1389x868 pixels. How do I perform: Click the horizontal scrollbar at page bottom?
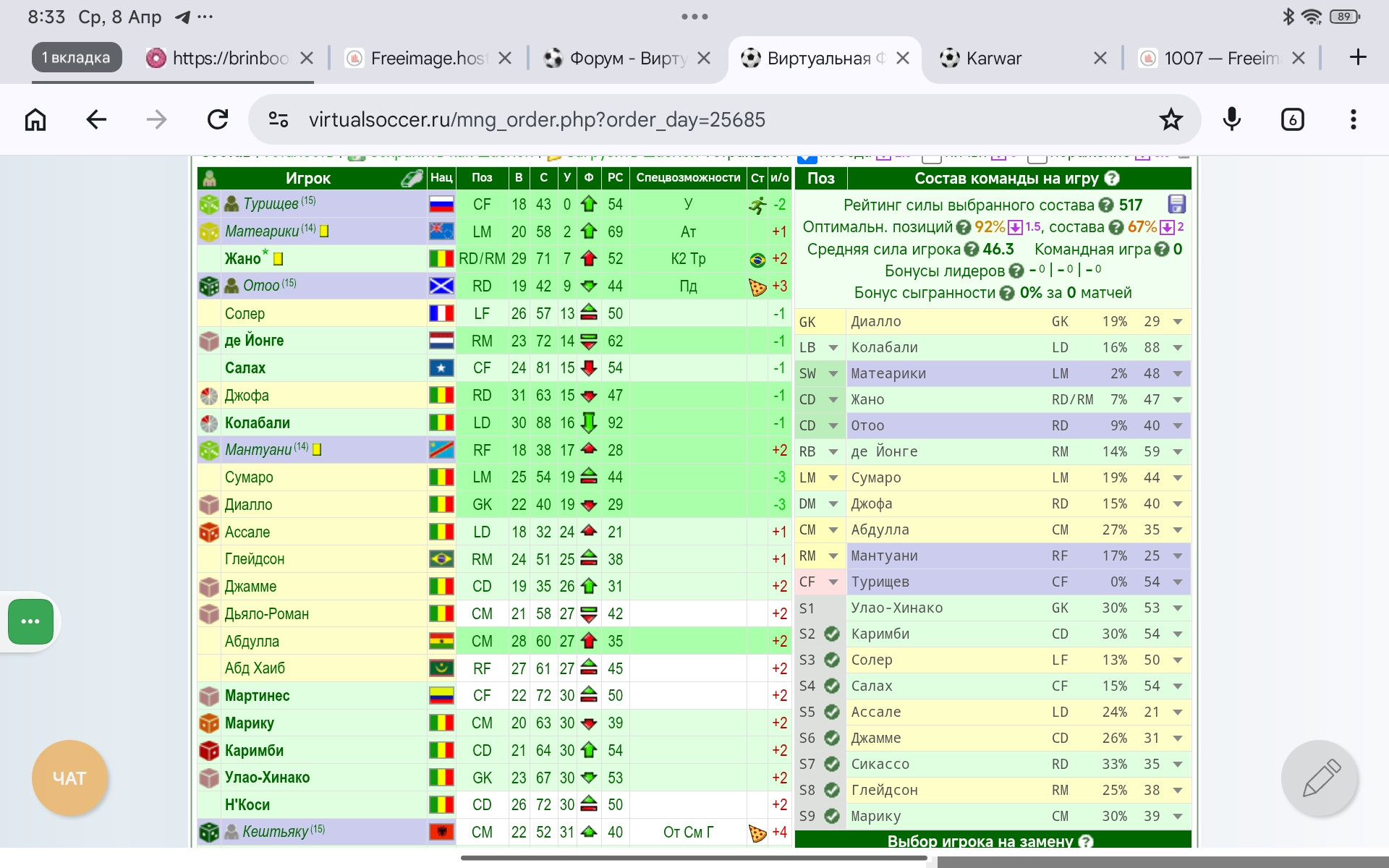[693, 859]
